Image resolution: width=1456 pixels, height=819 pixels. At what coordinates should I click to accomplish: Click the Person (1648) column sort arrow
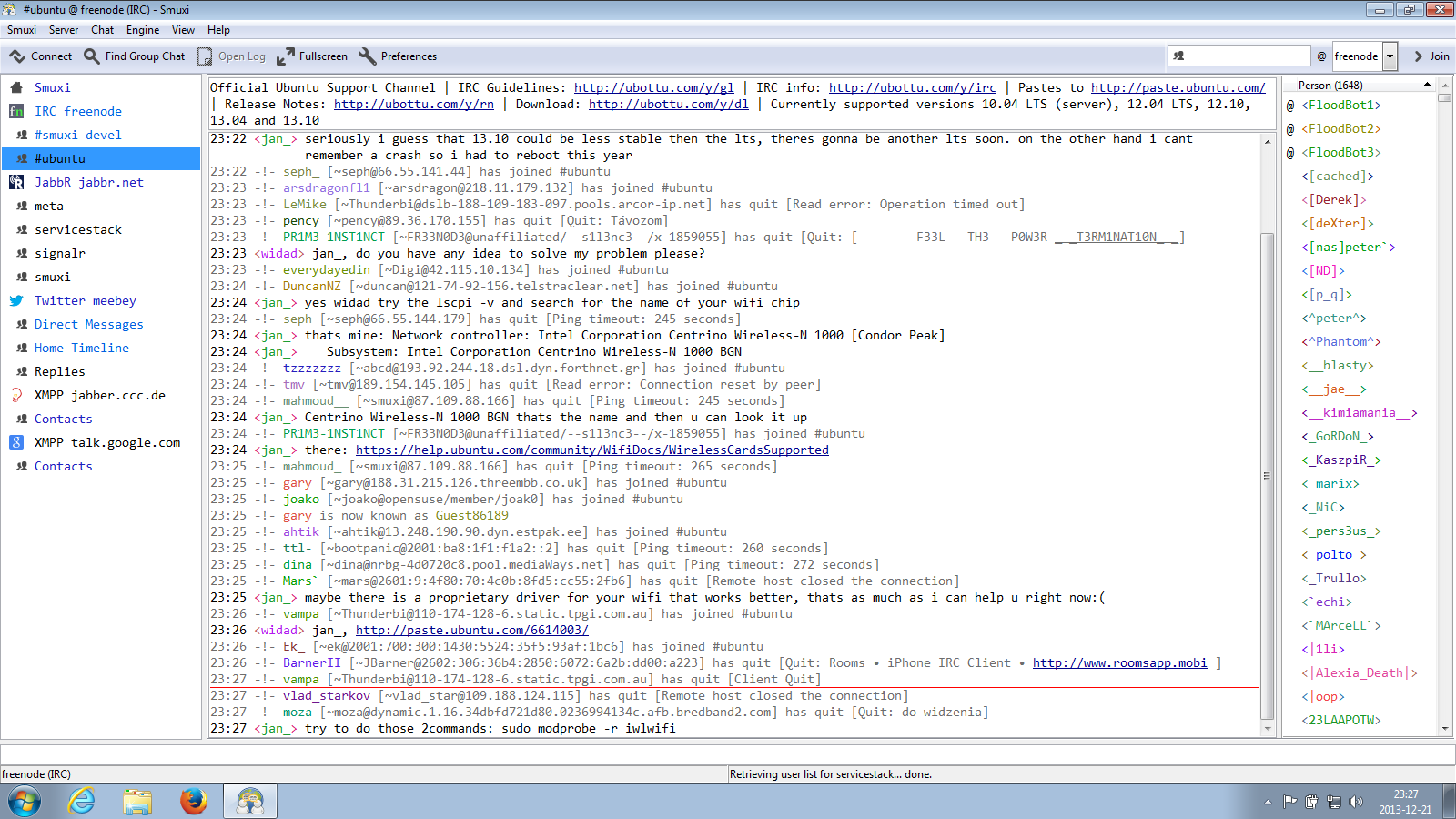(x=1427, y=85)
